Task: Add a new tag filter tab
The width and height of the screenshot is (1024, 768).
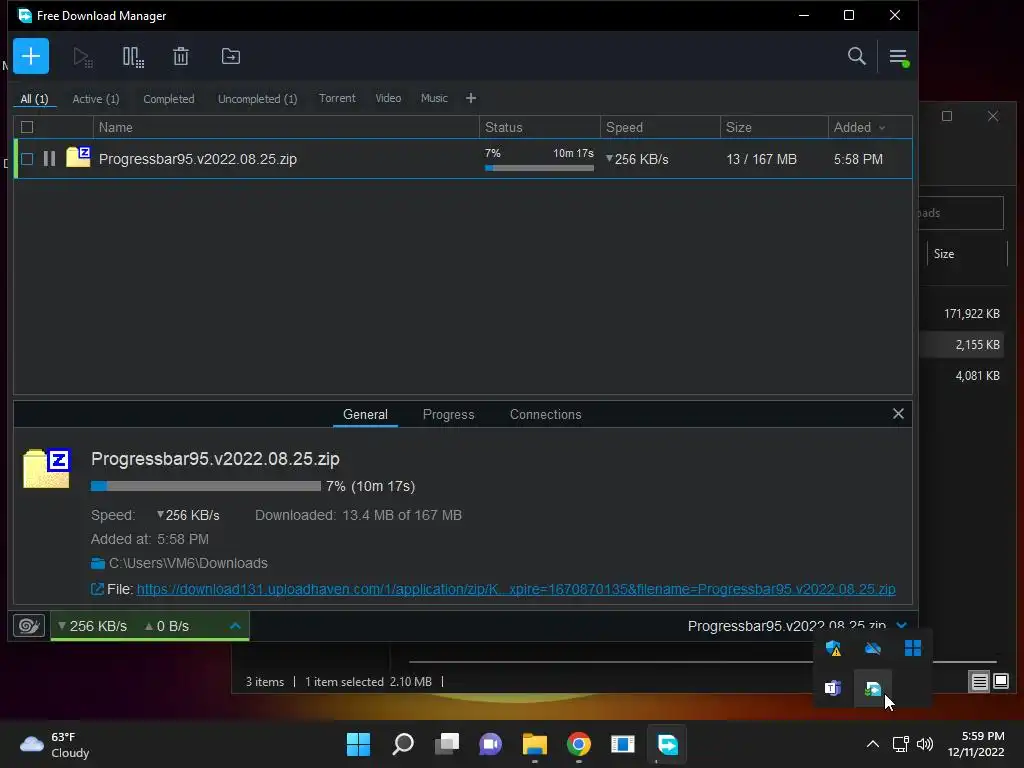Action: tap(471, 98)
